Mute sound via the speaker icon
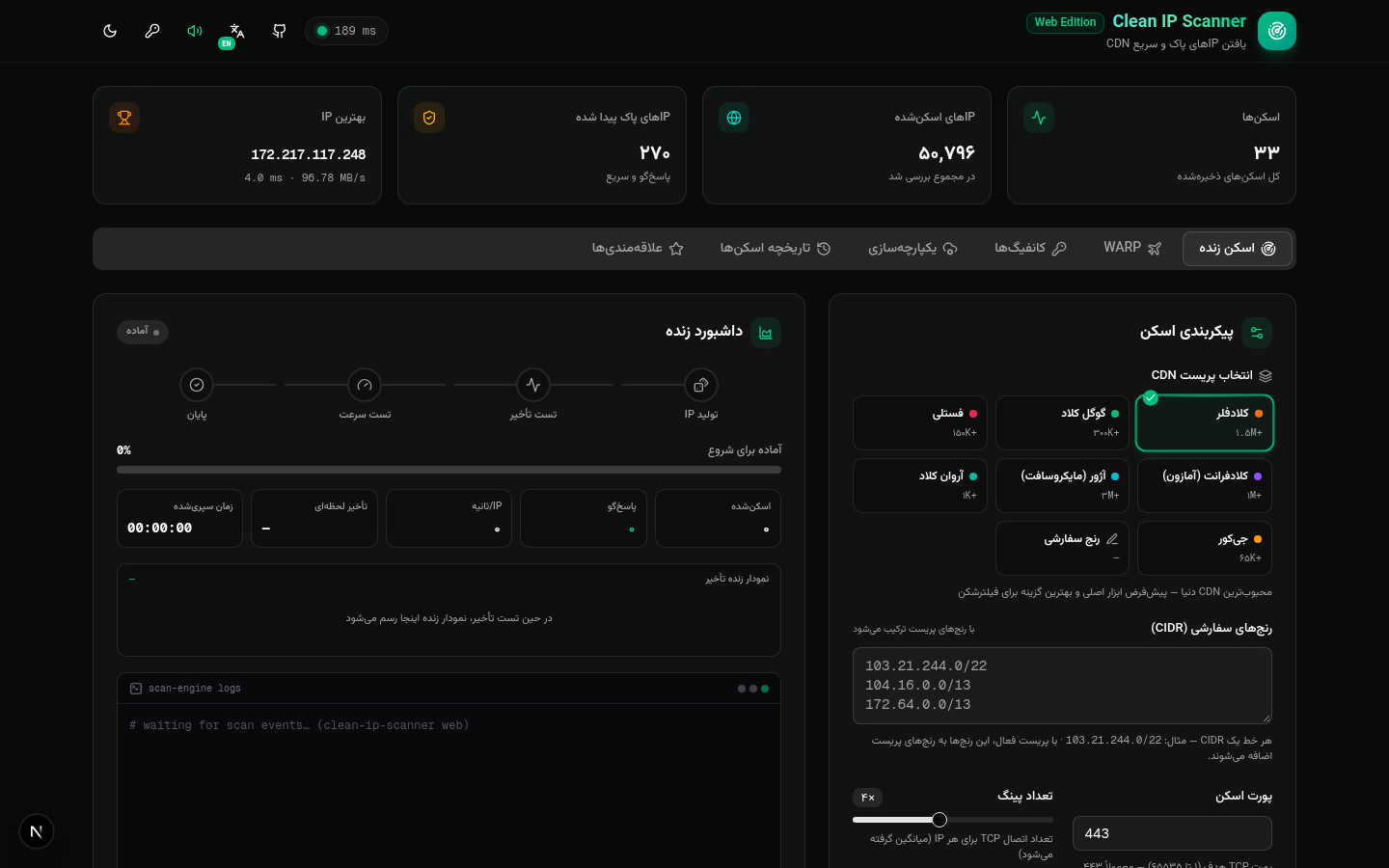 (195, 31)
